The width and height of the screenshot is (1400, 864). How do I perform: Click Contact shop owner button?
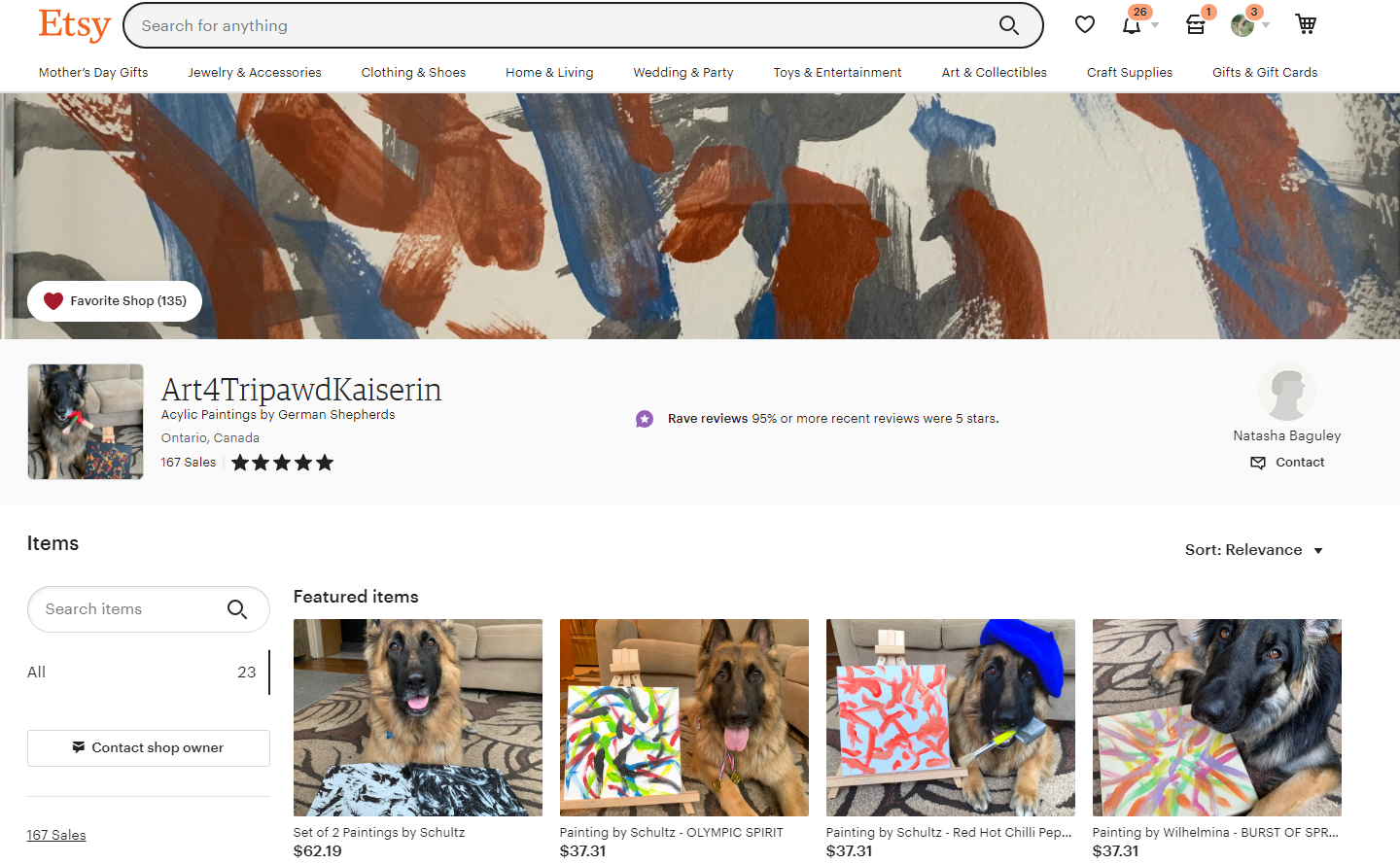[149, 748]
